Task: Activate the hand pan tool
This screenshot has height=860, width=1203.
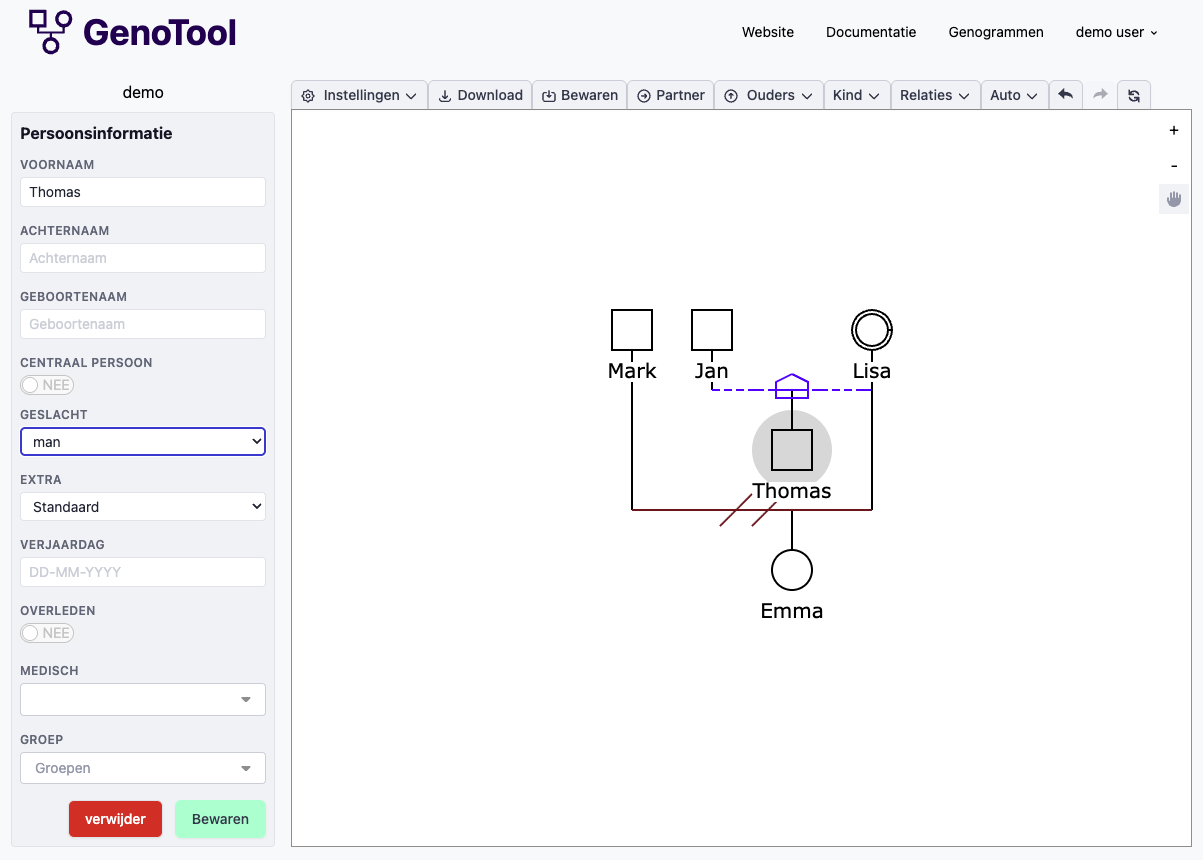Action: (1174, 199)
